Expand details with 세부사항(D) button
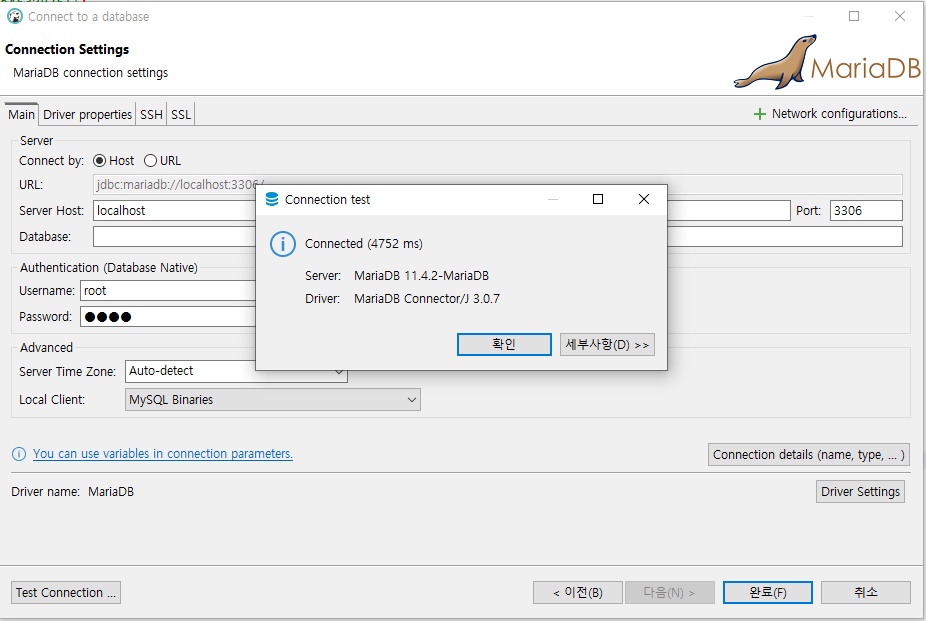This screenshot has width=926, height=621. pyautogui.click(x=607, y=345)
